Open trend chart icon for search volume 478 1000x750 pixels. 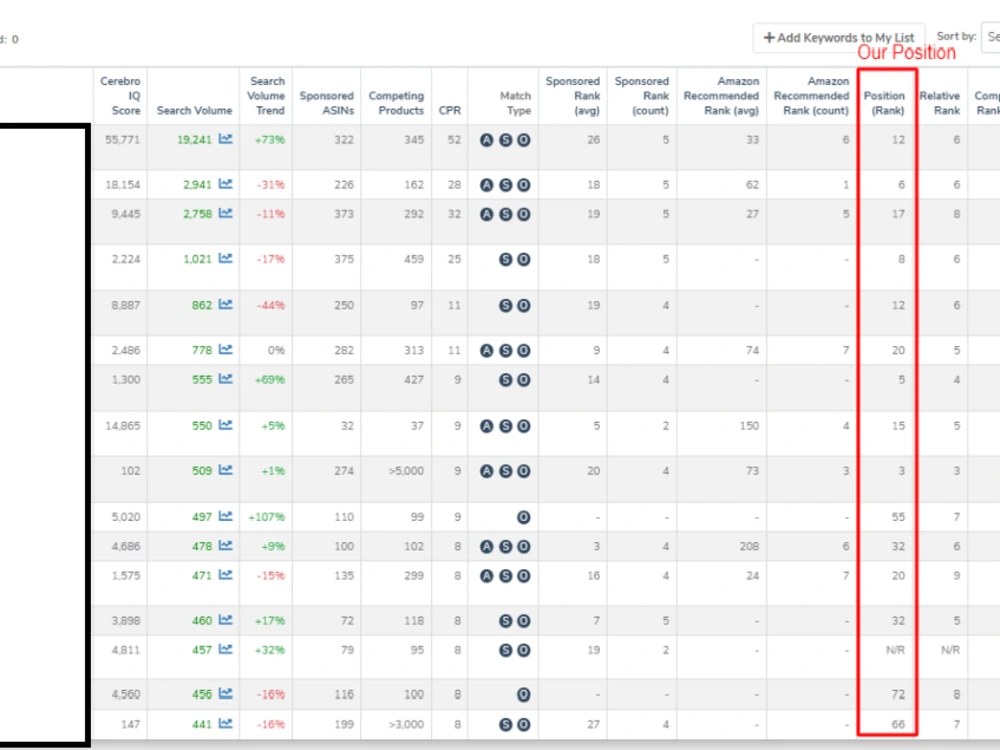[x=226, y=546]
